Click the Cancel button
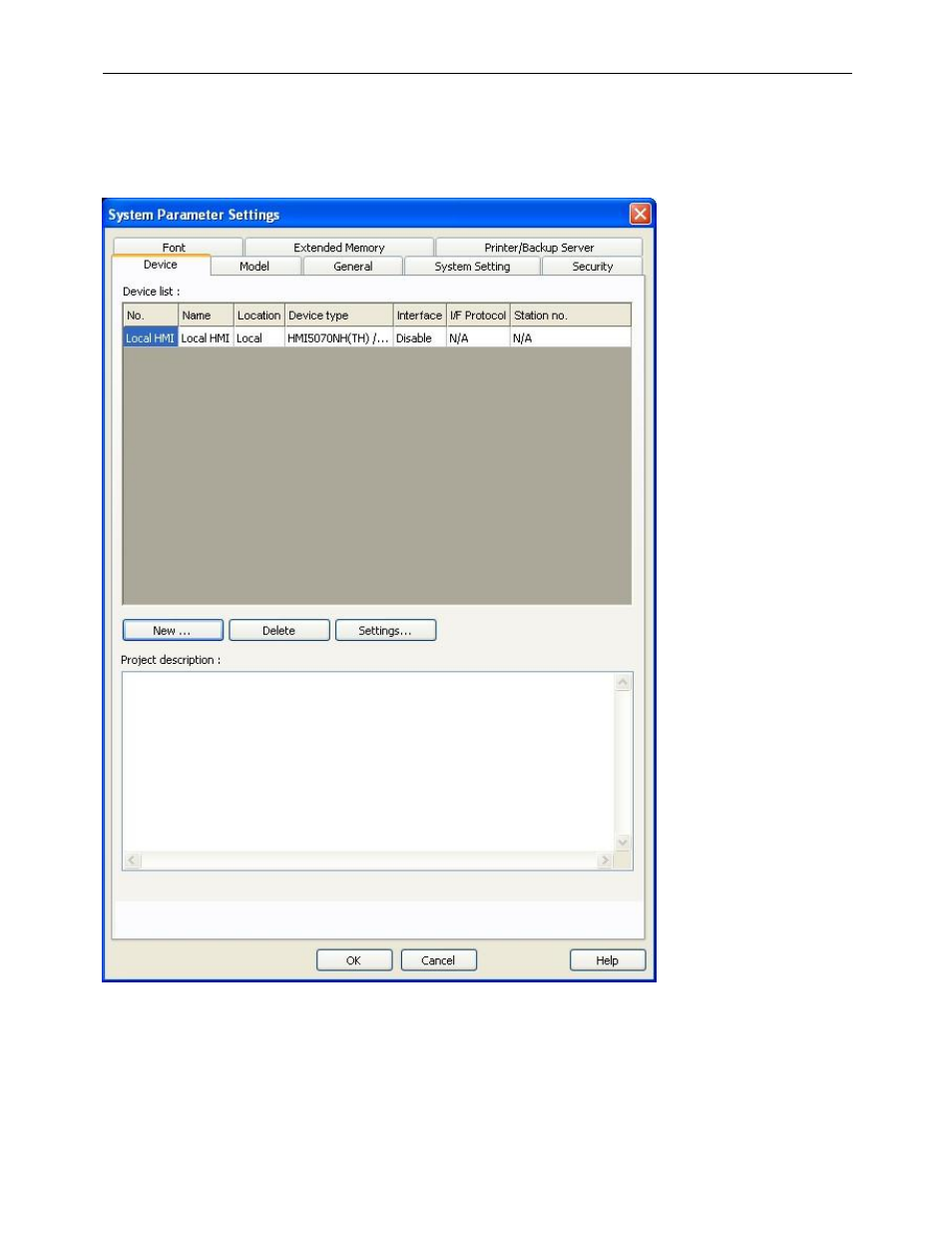The width and height of the screenshot is (952, 1233). click(438, 960)
